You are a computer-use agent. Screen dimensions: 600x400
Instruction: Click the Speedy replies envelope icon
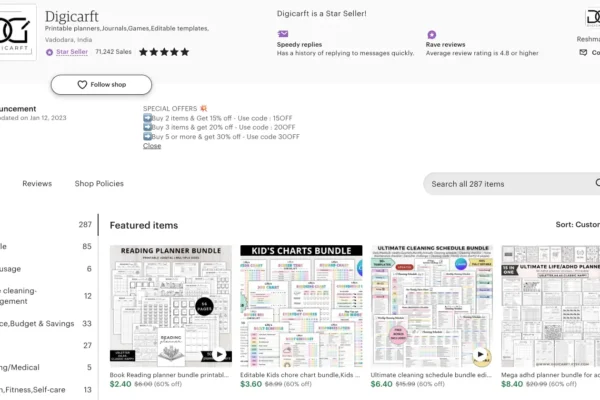(283, 34)
